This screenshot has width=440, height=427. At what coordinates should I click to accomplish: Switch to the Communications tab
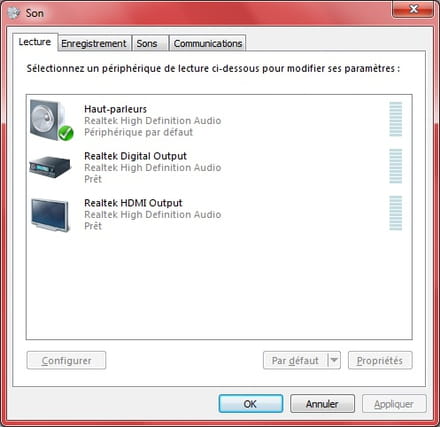point(208,43)
